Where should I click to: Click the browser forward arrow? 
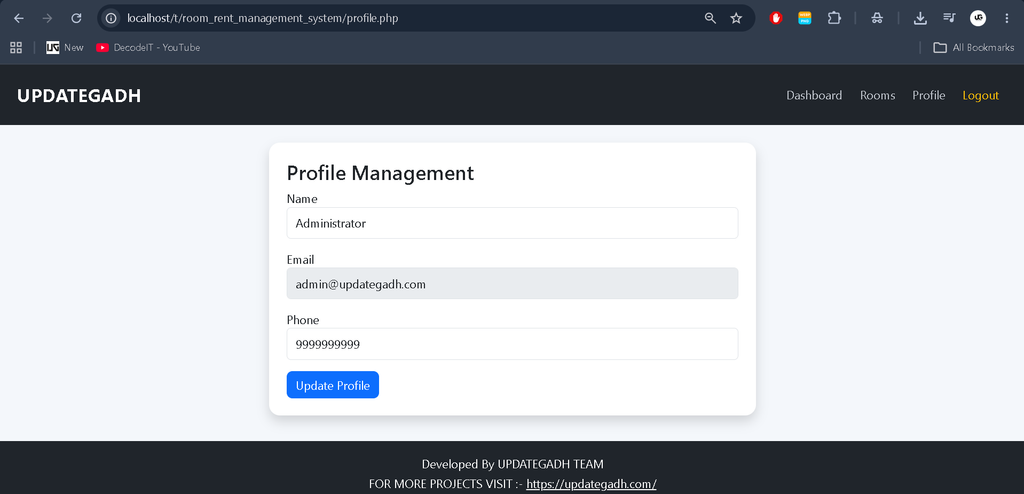coord(47,18)
